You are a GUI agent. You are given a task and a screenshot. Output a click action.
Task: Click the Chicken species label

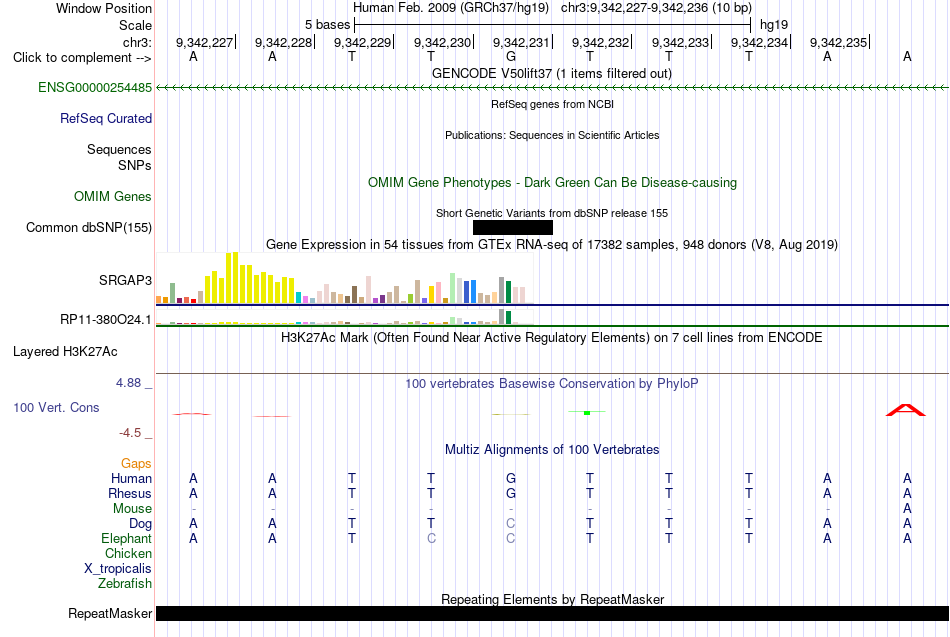[x=128, y=553]
